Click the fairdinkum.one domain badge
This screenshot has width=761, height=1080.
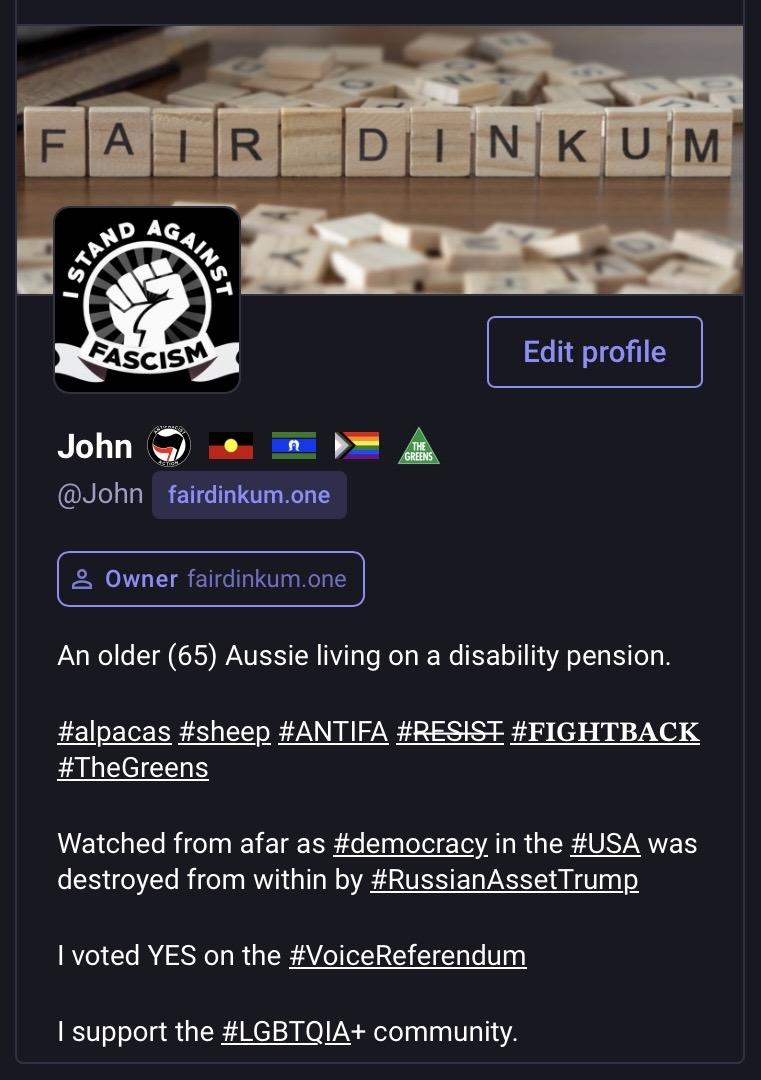click(249, 495)
